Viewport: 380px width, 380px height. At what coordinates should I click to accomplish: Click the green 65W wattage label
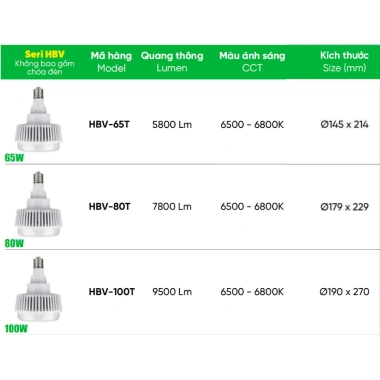(14, 158)
